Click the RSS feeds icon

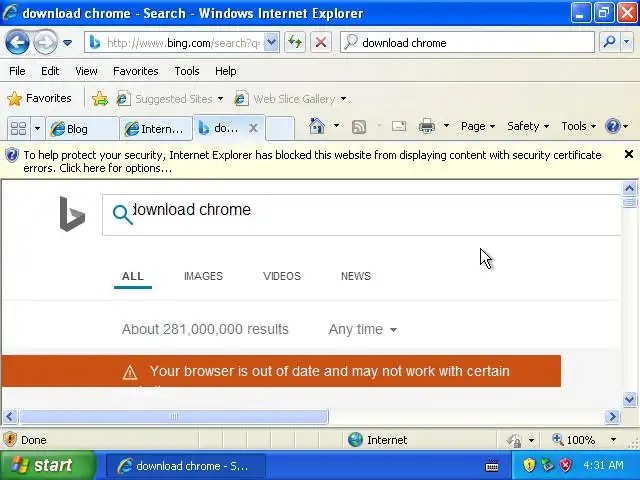click(x=359, y=127)
